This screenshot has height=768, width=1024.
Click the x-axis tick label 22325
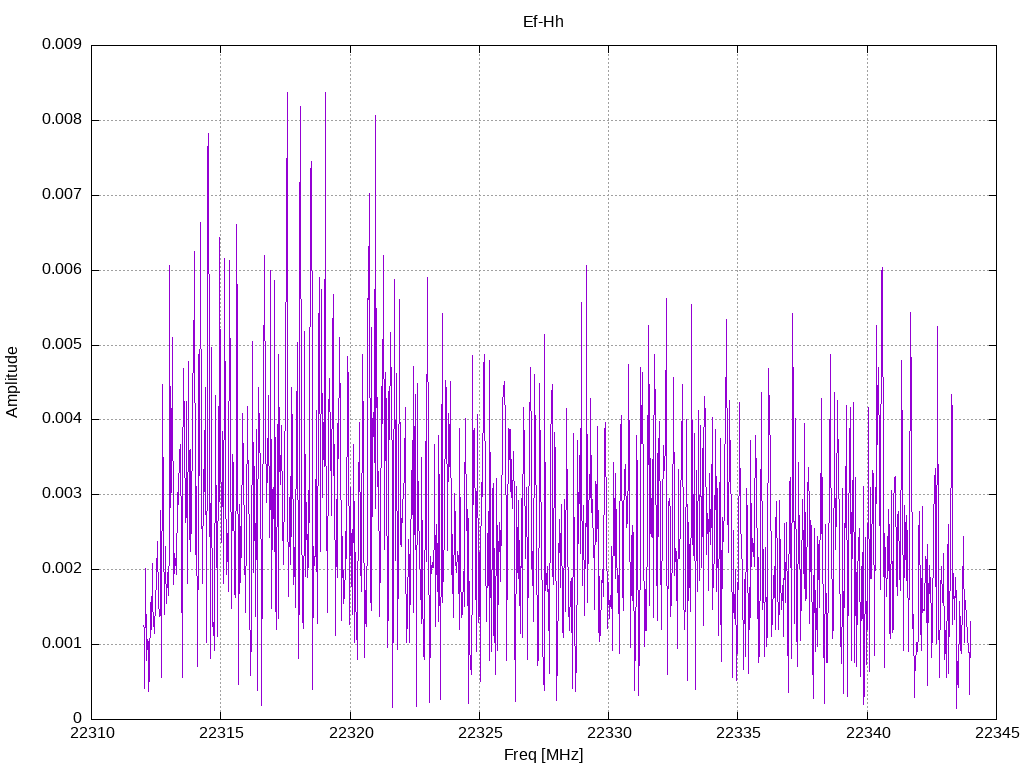click(x=480, y=733)
